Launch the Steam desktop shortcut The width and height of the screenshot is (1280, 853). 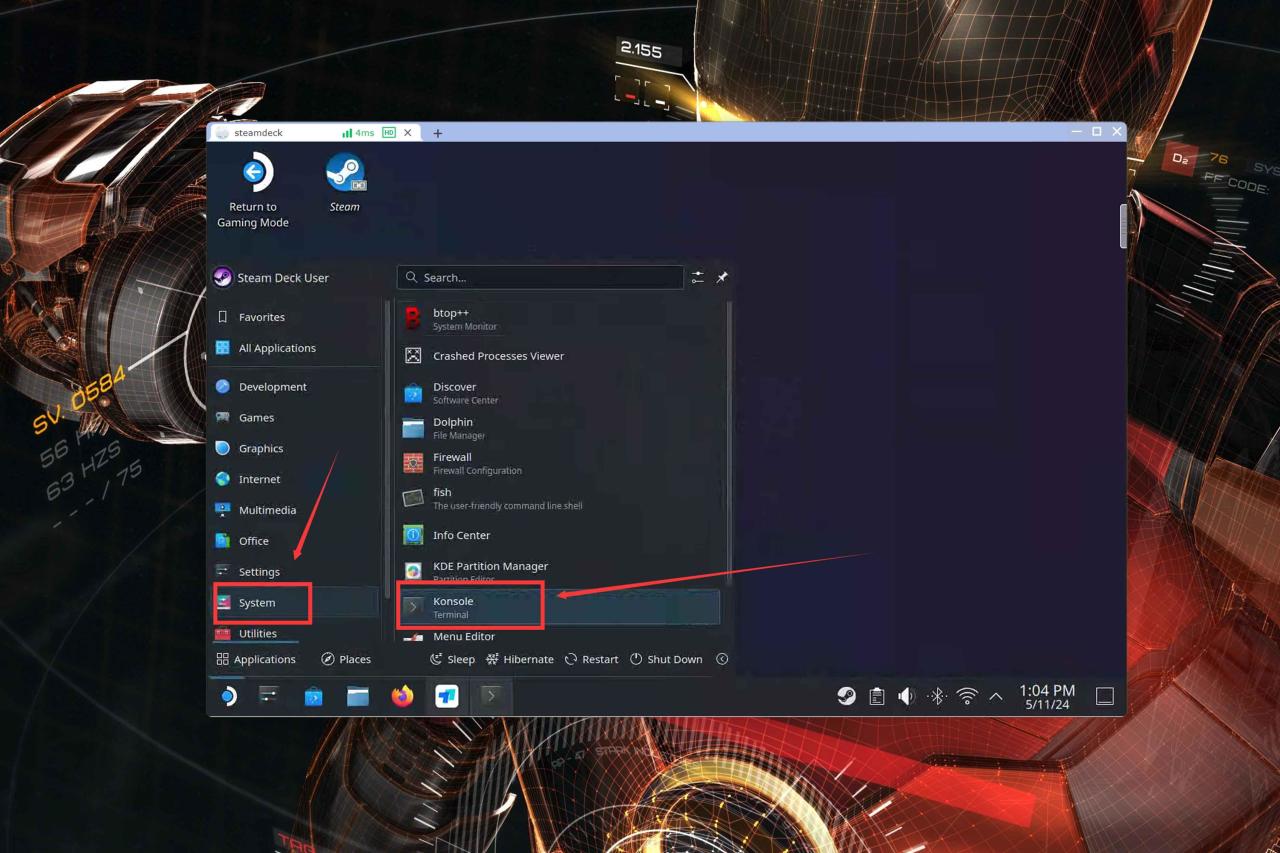pos(345,182)
